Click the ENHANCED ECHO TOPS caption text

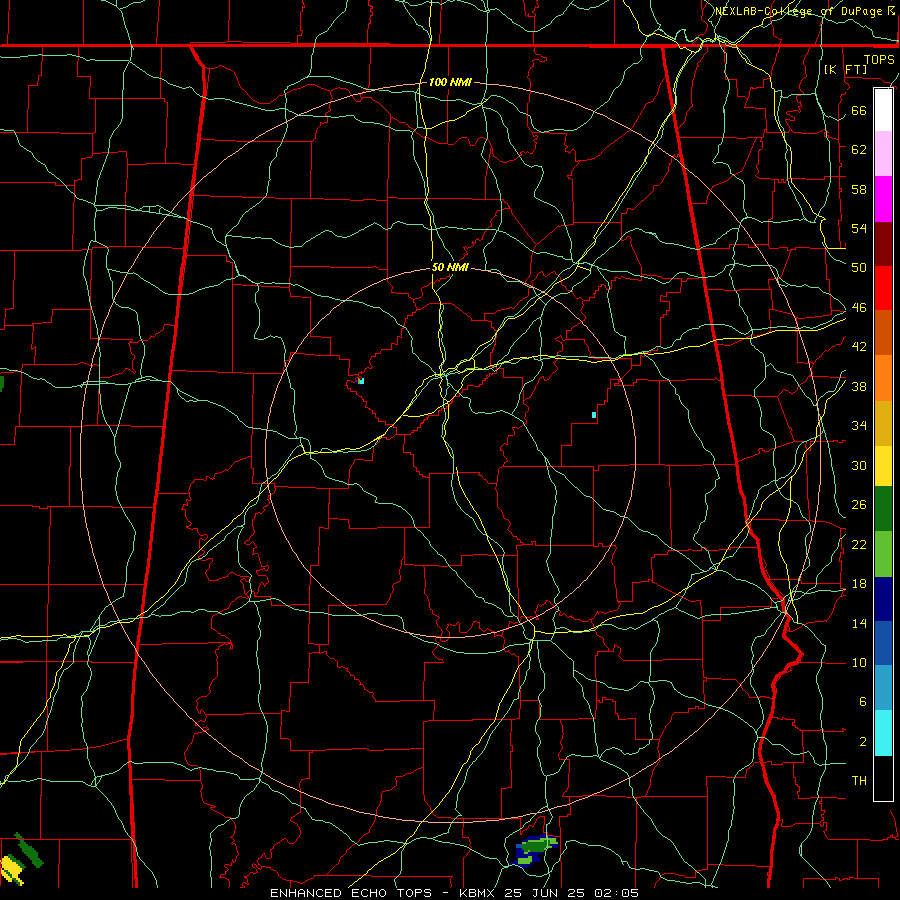coord(351,893)
